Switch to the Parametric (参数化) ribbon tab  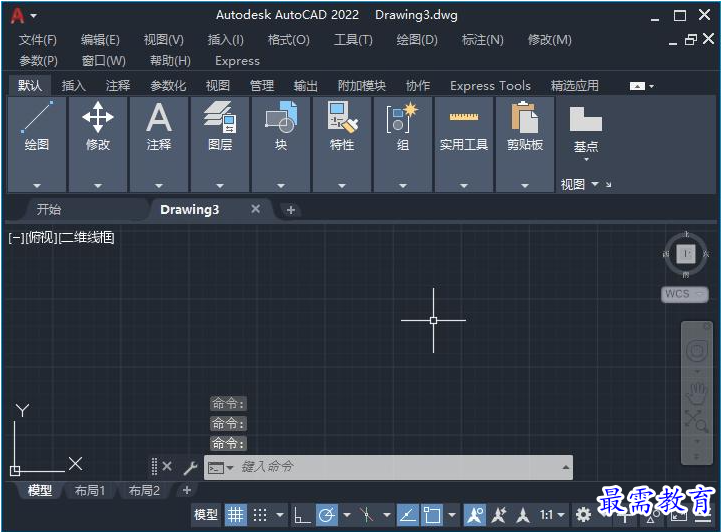pos(168,86)
